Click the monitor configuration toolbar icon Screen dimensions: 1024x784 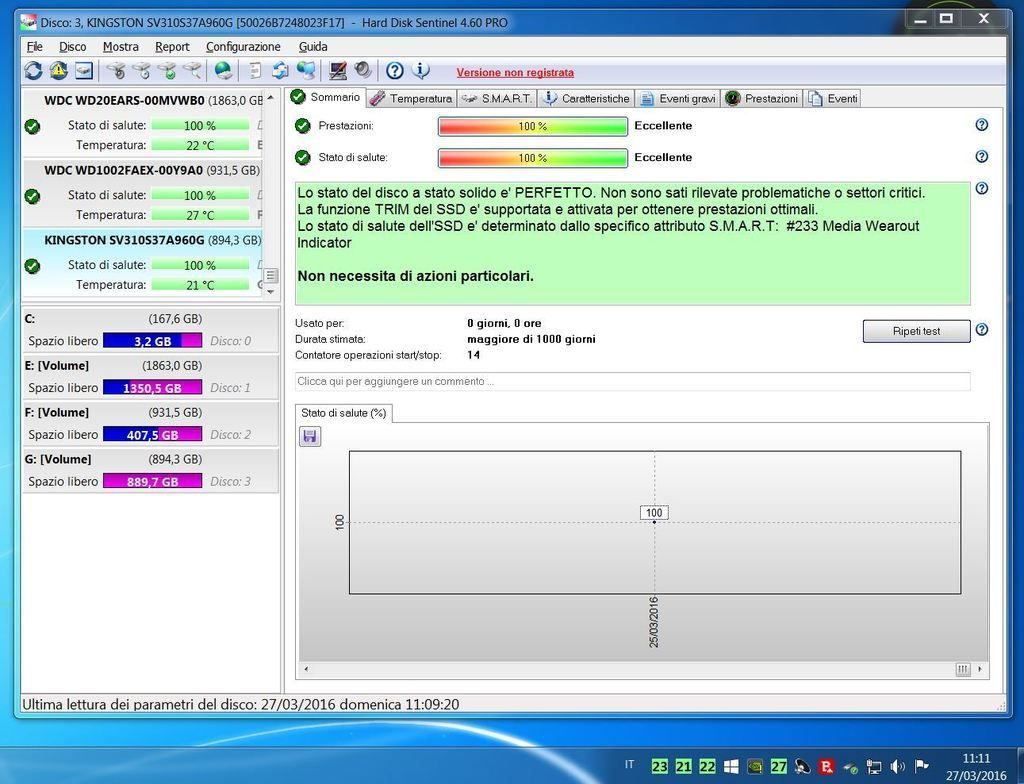[338, 71]
